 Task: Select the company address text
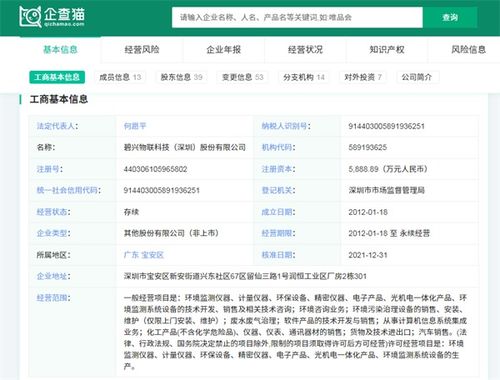(x=245, y=276)
